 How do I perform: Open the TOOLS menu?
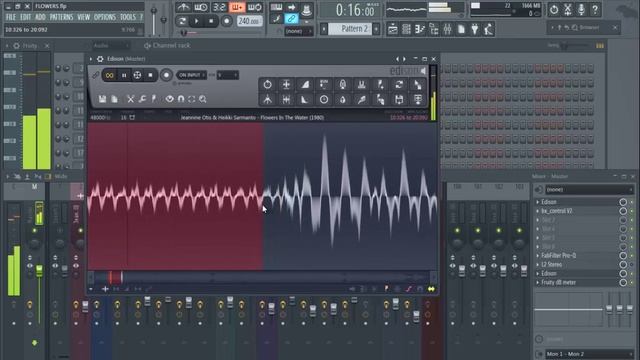[127, 17]
